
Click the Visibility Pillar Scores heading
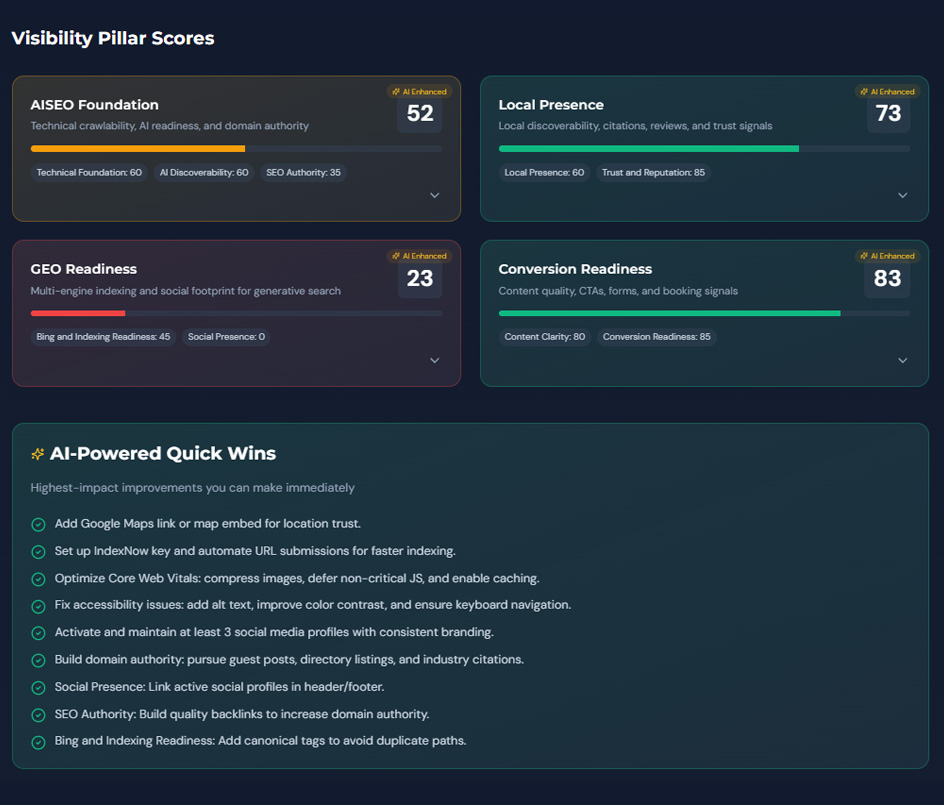point(113,39)
